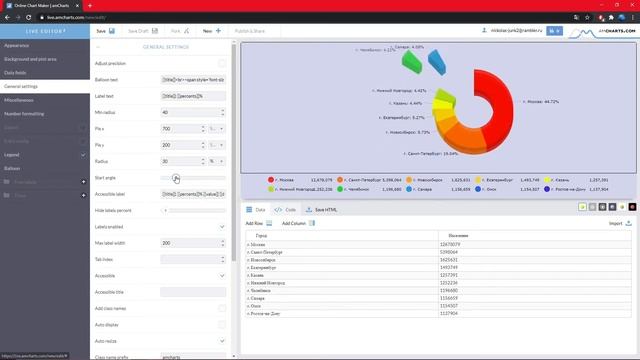The height and width of the screenshot is (360, 640).
Task: Click the Save HTML button
Action: point(321,209)
